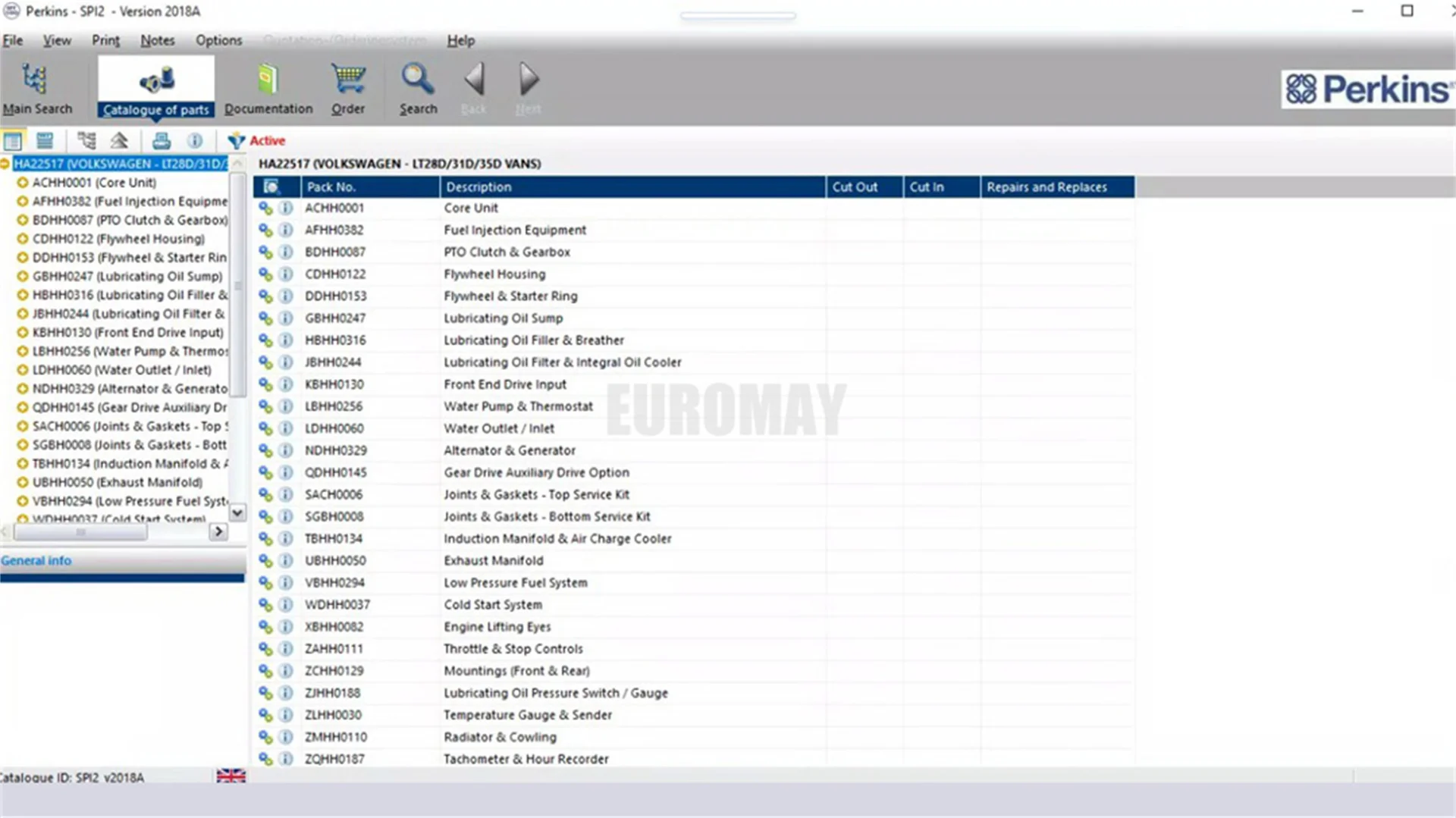Open the Catalogue of parts
The height and width of the screenshot is (818, 1456).
click(x=155, y=86)
